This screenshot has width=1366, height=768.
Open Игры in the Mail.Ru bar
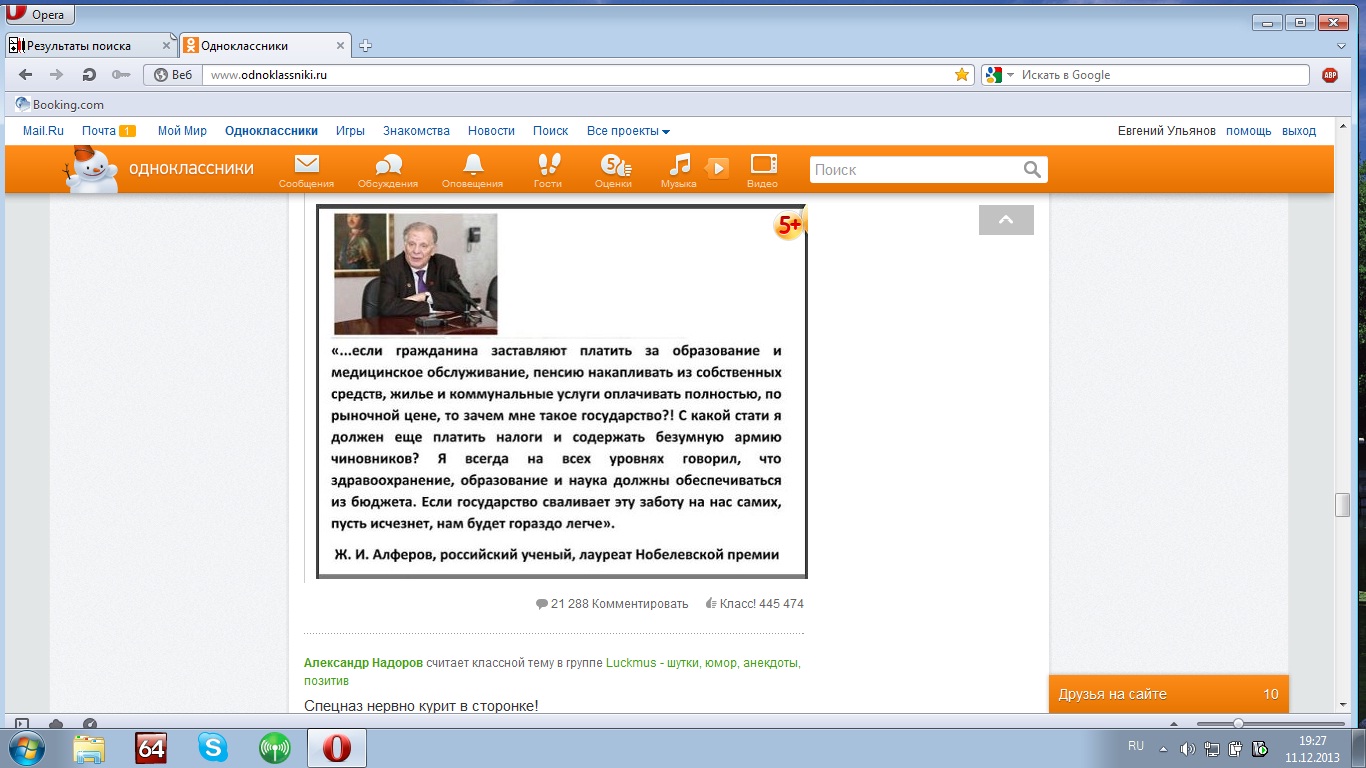tap(350, 131)
